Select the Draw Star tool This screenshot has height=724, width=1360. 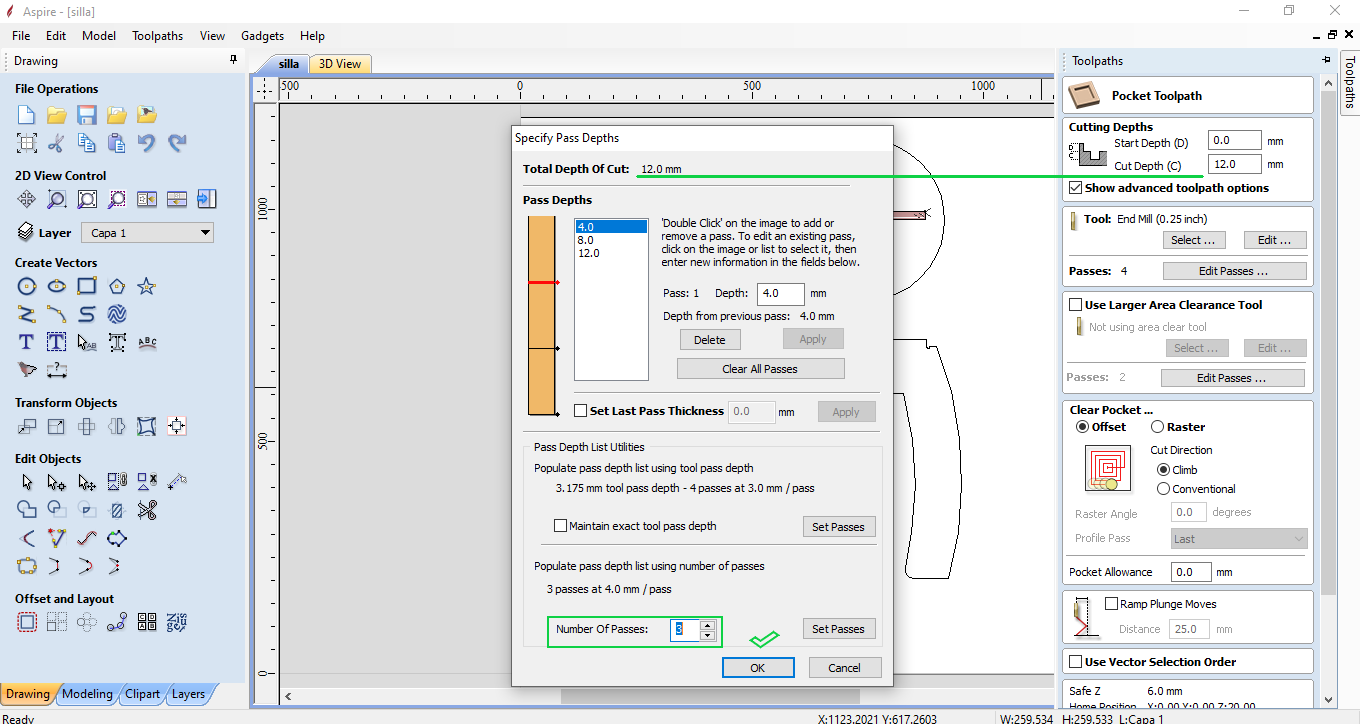point(147,287)
